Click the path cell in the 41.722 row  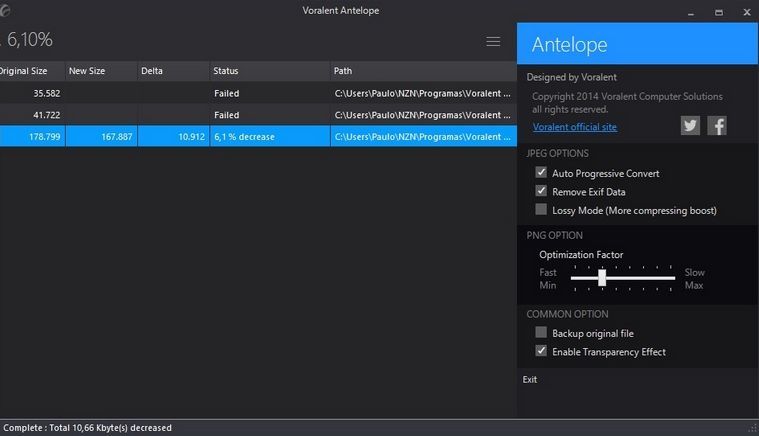(x=424, y=115)
